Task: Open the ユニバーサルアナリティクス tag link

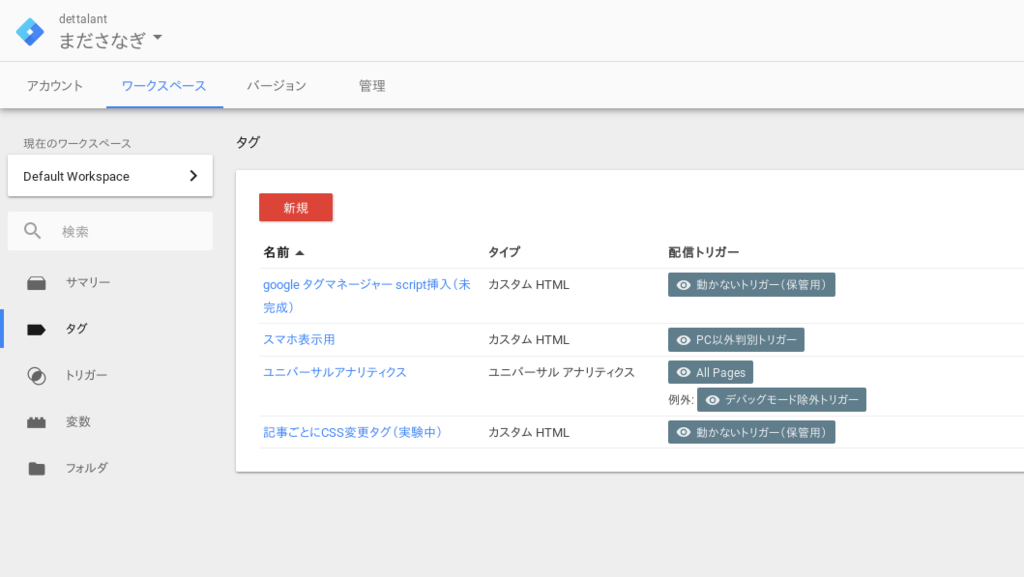Action: [x=334, y=372]
